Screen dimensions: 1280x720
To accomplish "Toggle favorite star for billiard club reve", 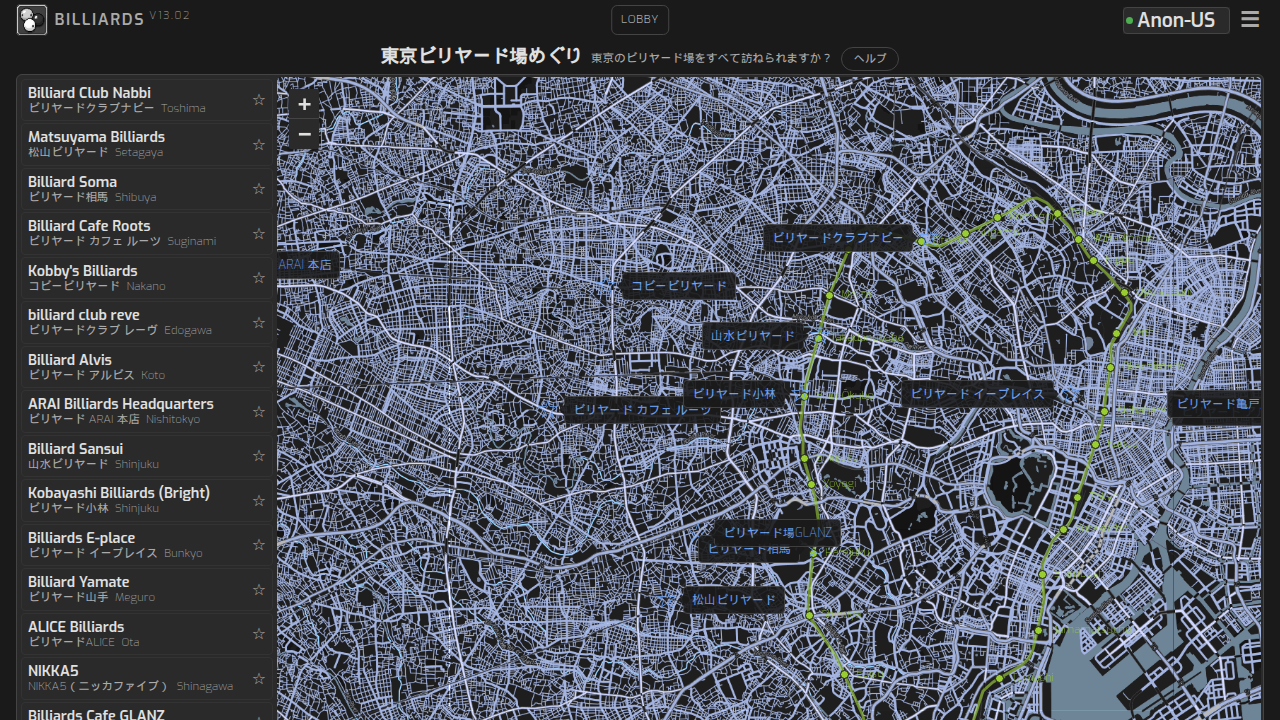I will coord(259,322).
